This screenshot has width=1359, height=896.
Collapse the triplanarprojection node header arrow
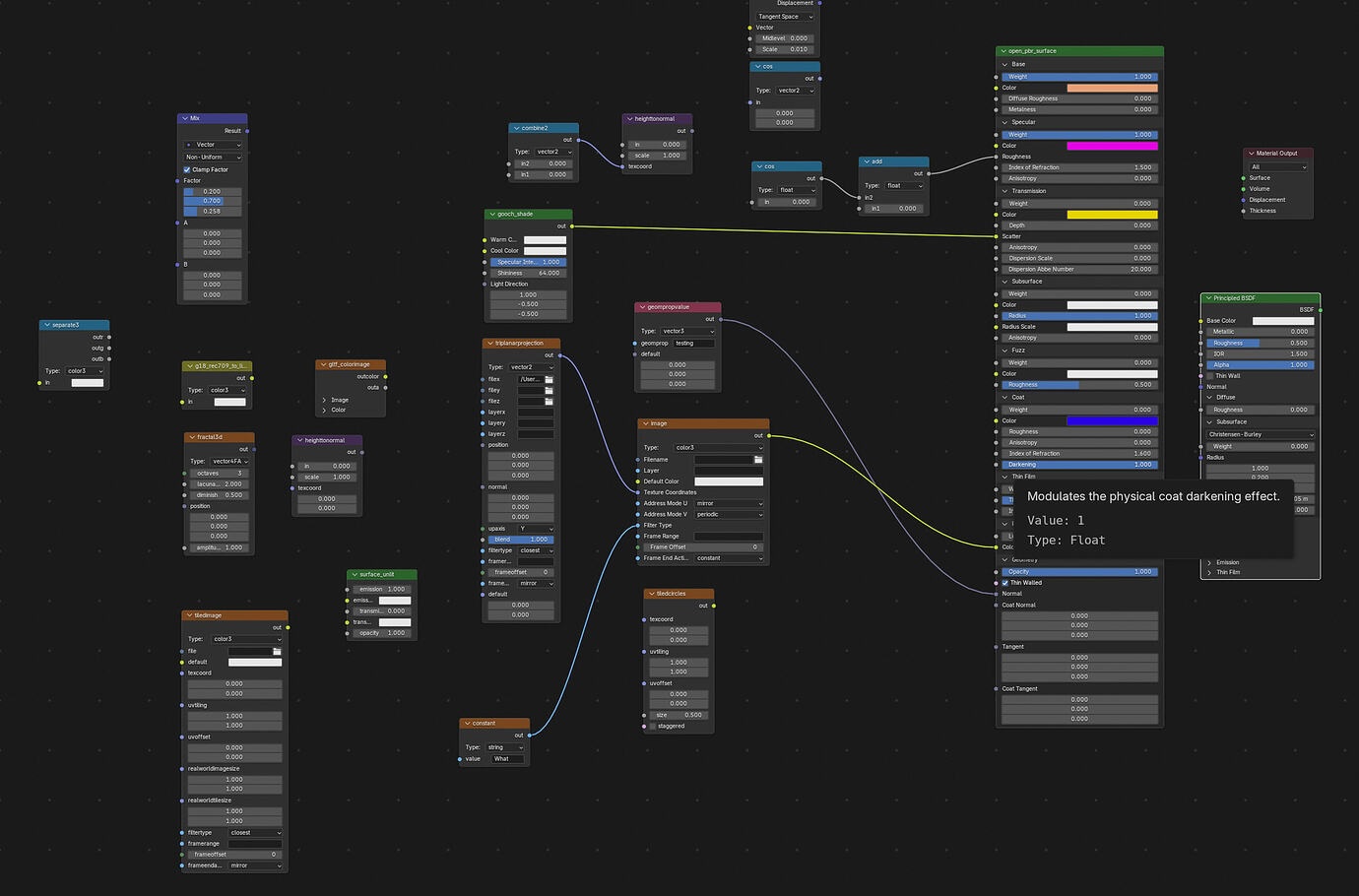click(x=489, y=344)
